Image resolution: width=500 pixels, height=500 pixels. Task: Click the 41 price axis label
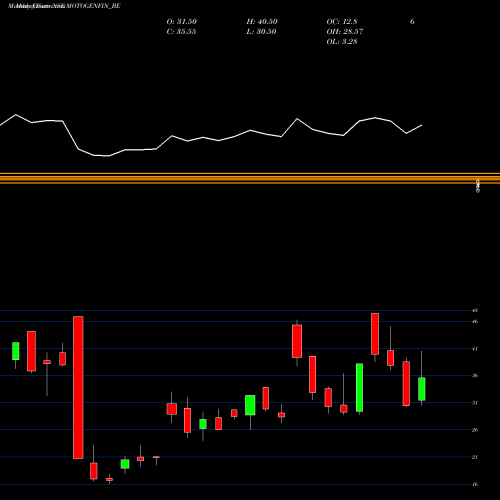[475, 349]
